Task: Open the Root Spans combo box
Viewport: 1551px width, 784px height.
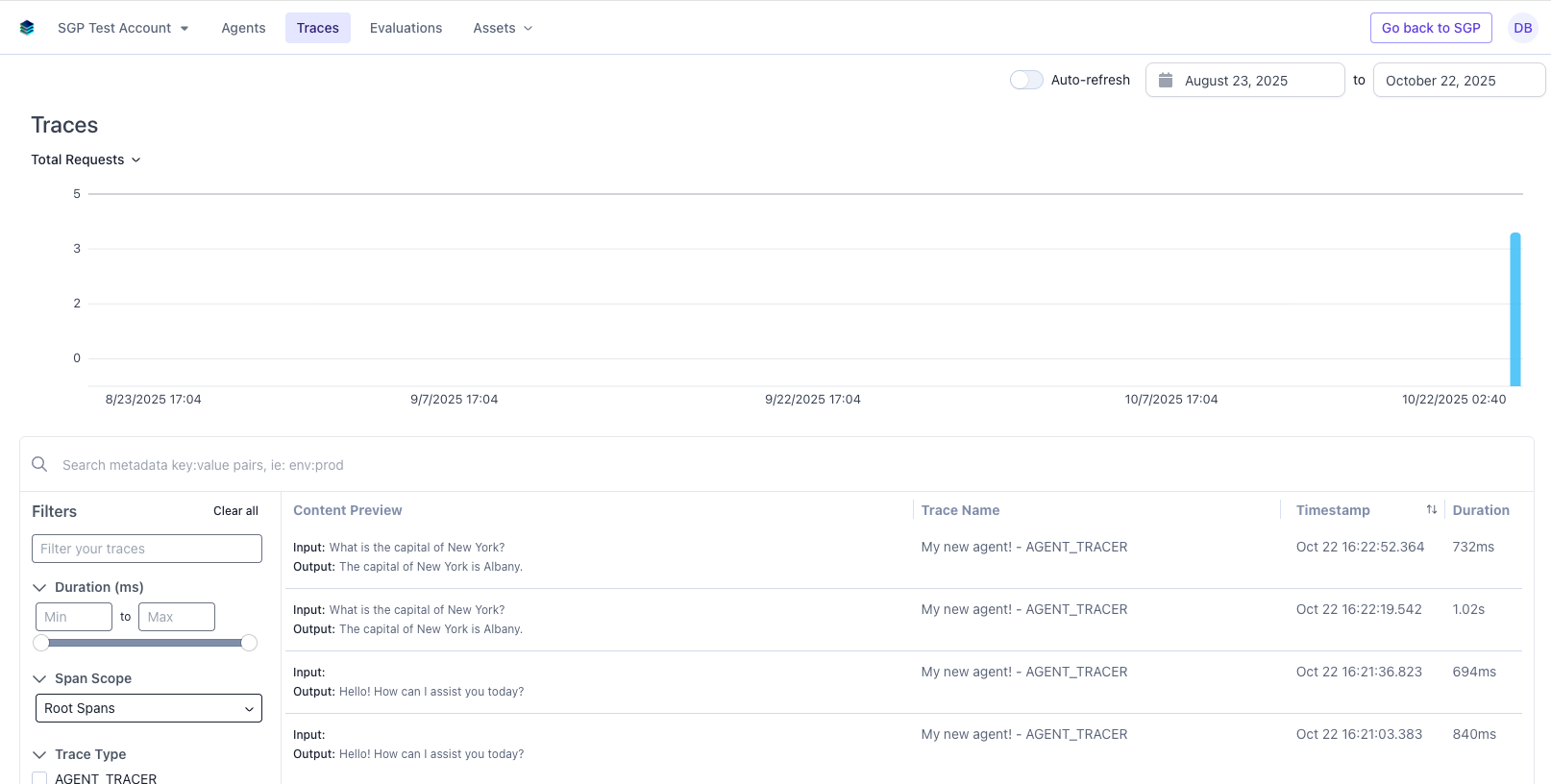Action: coord(149,708)
